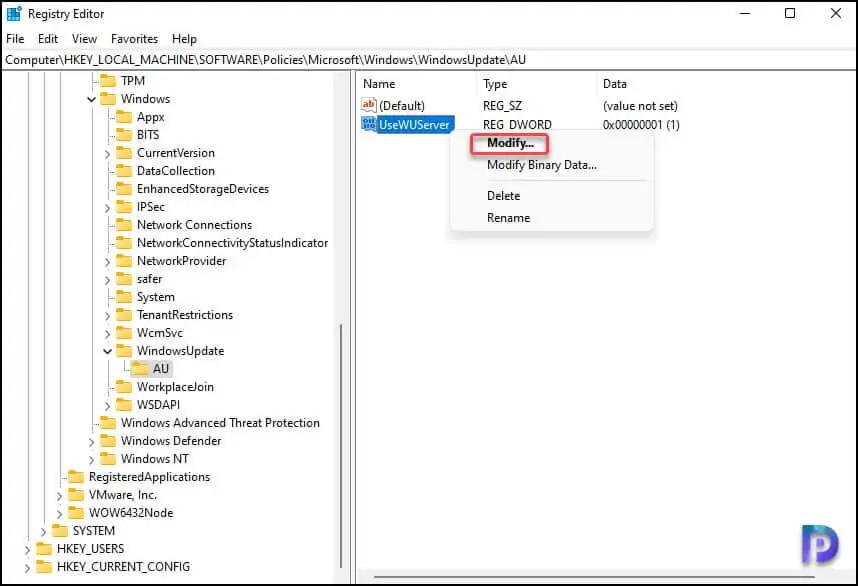Viewport: 858px width, 586px height.
Task: Expand the safer key
Action: pyautogui.click(x=107, y=280)
